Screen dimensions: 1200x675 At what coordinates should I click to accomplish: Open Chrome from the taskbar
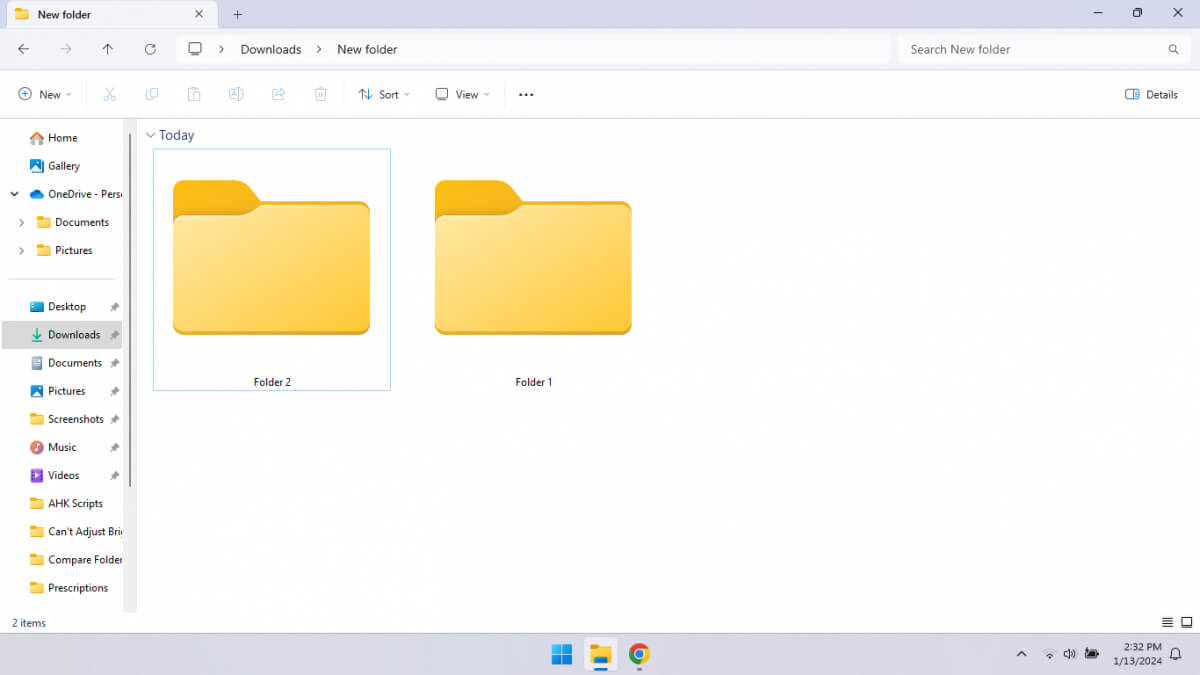tap(639, 655)
